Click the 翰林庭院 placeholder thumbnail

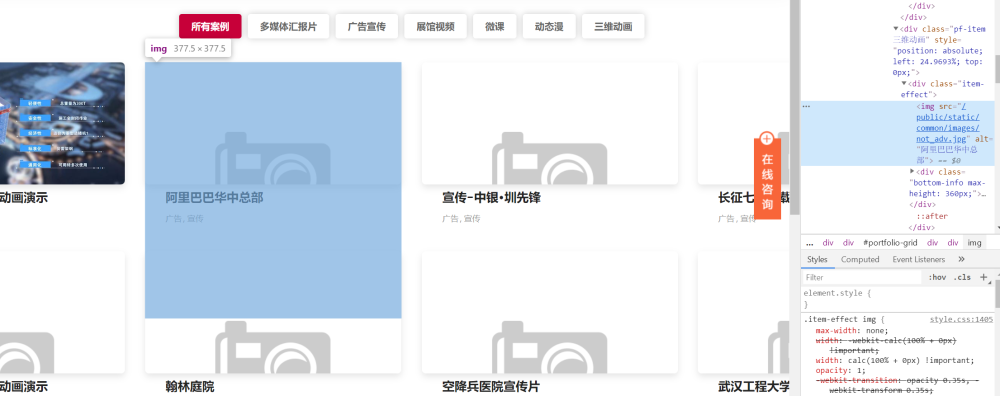273,346
